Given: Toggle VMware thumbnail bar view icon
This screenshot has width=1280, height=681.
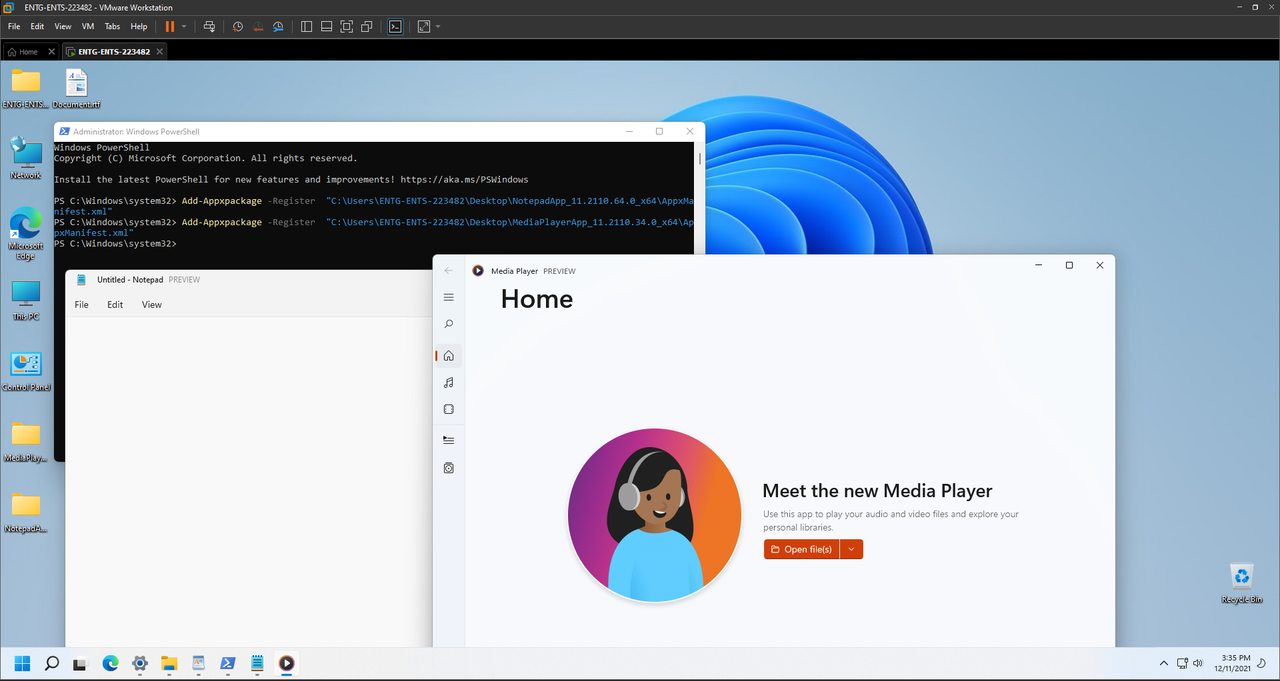Looking at the screenshot, I should click(x=327, y=26).
